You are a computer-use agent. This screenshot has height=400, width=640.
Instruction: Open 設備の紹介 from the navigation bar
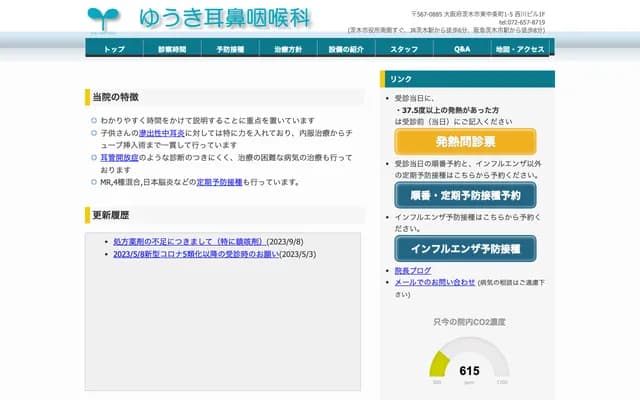point(346,48)
